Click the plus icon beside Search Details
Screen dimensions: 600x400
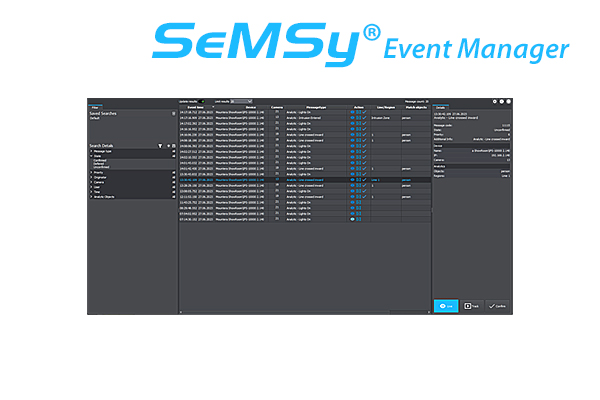click(x=168, y=146)
